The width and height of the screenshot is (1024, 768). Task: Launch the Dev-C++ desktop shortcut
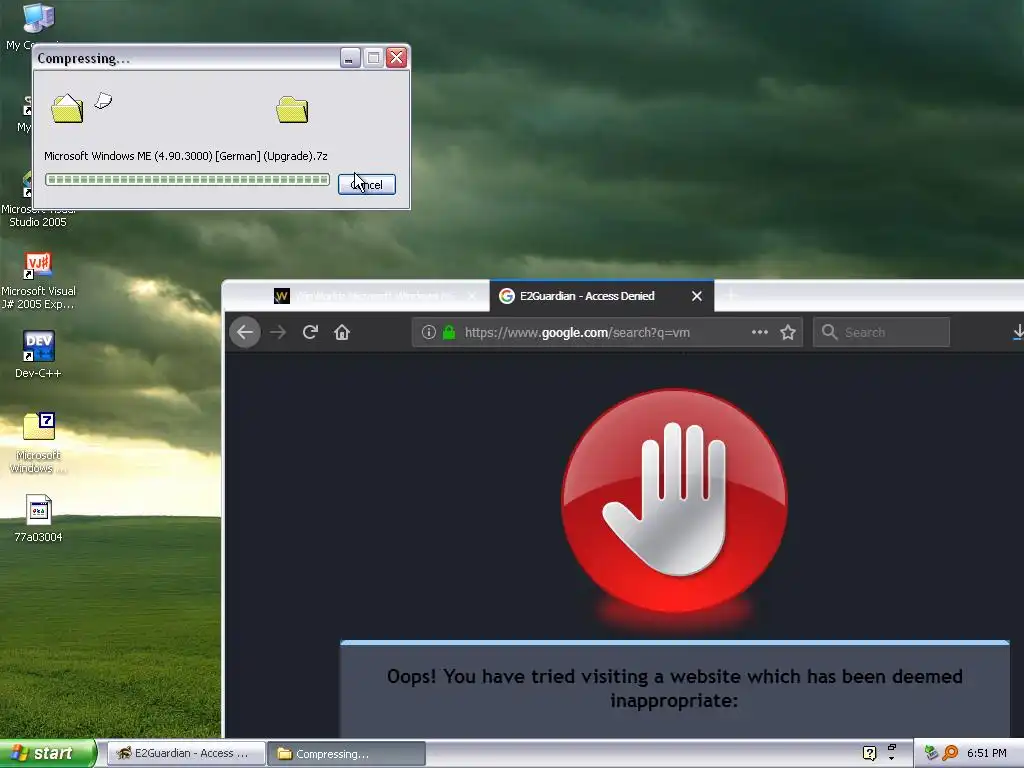(38, 355)
